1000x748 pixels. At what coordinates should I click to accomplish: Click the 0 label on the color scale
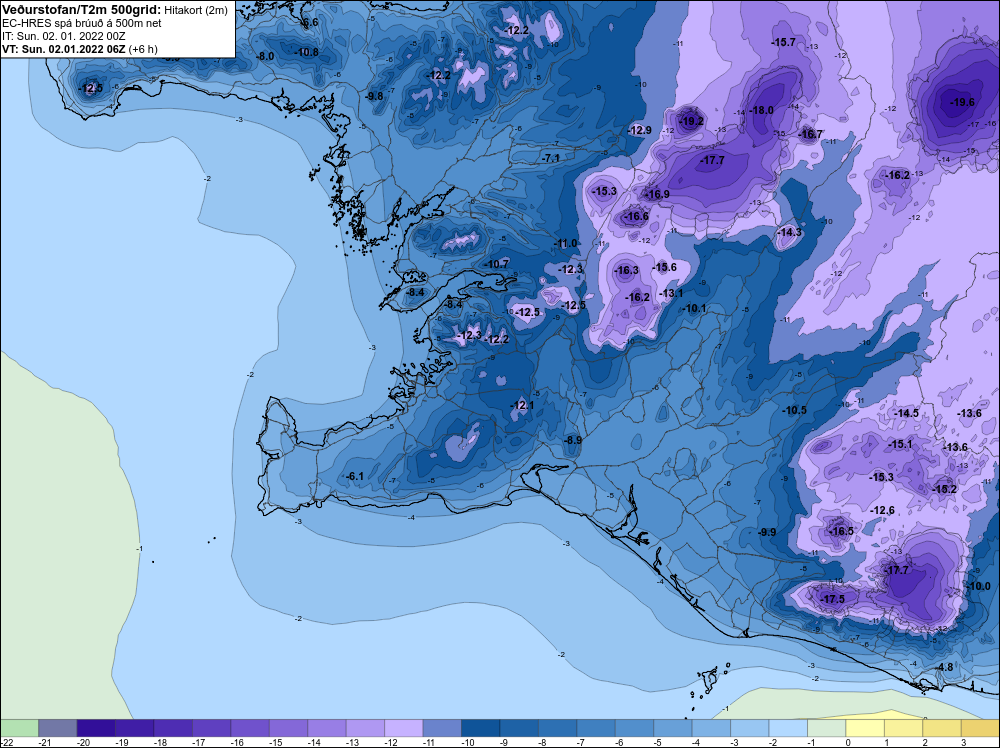pyautogui.click(x=848, y=742)
